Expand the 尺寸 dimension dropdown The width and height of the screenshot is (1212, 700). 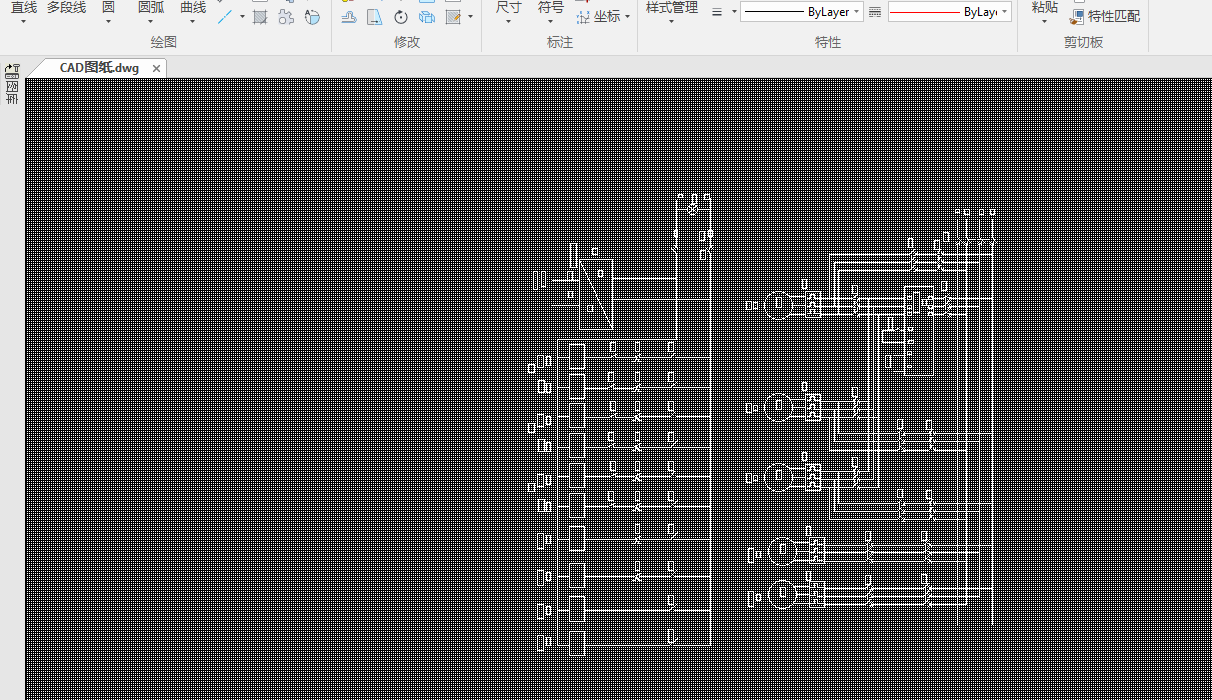tap(508, 20)
